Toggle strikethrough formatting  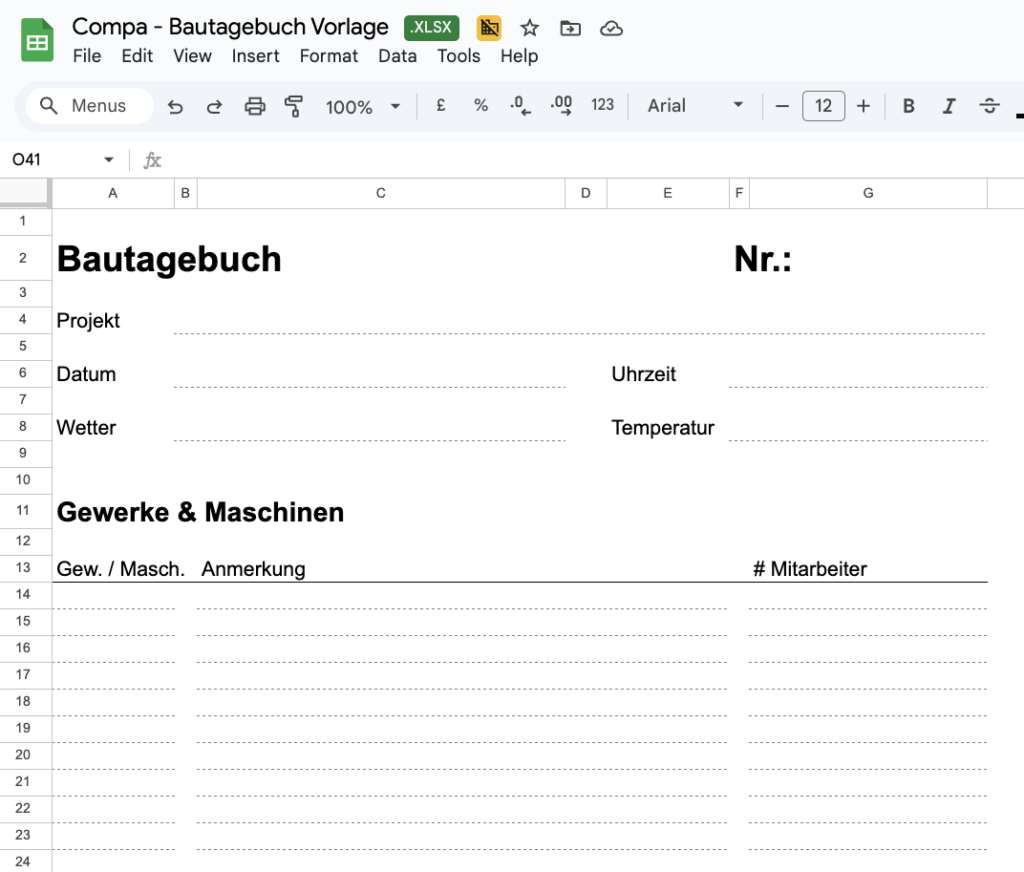989,106
